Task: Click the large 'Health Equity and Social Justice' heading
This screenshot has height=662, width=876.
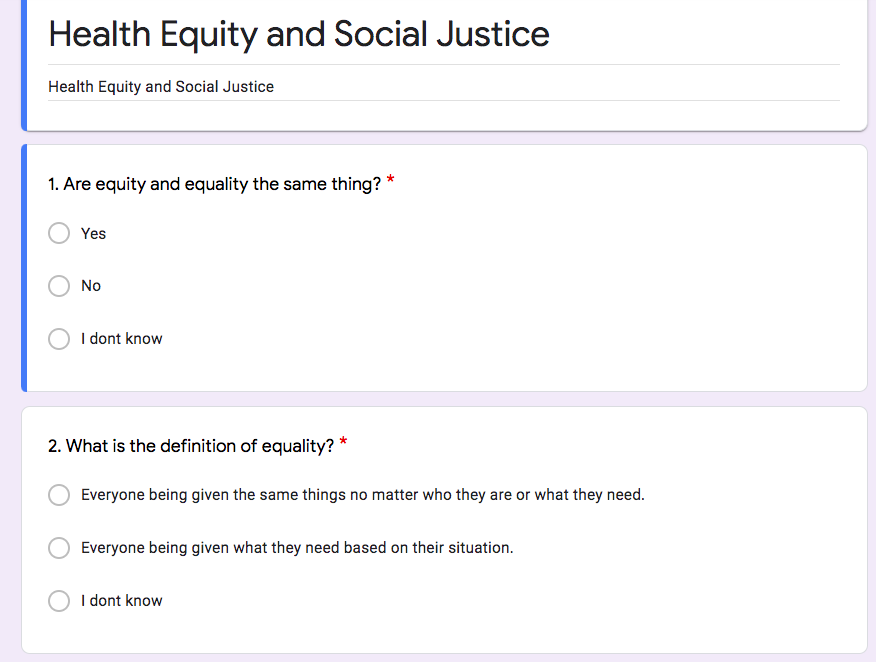Action: coord(299,35)
